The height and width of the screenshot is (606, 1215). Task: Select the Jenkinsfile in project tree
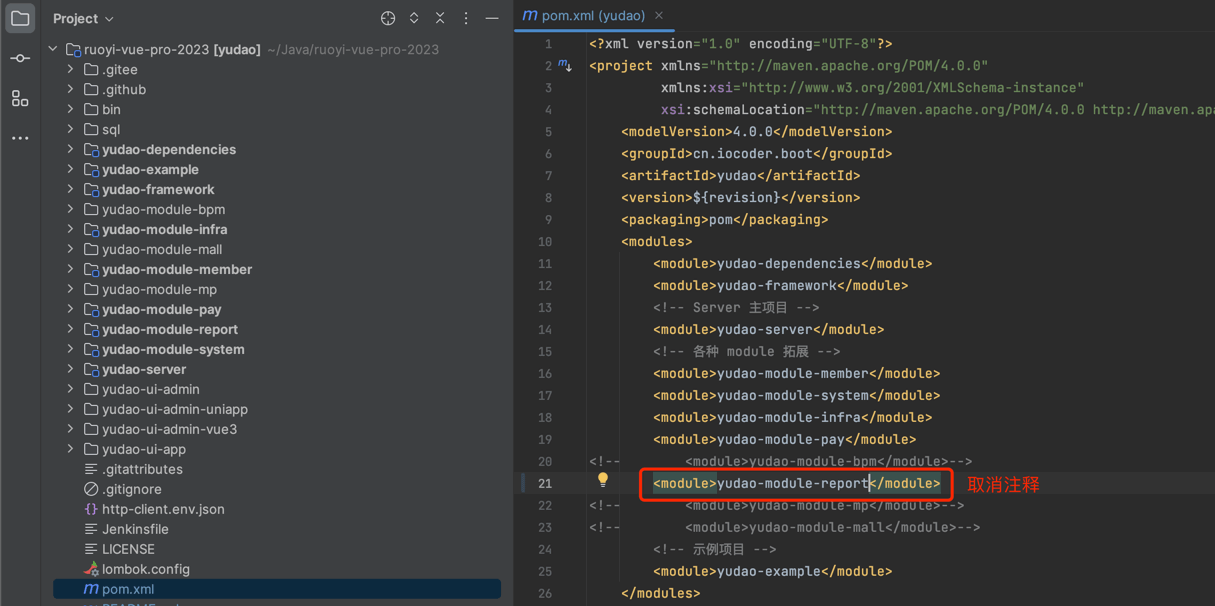click(135, 529)
